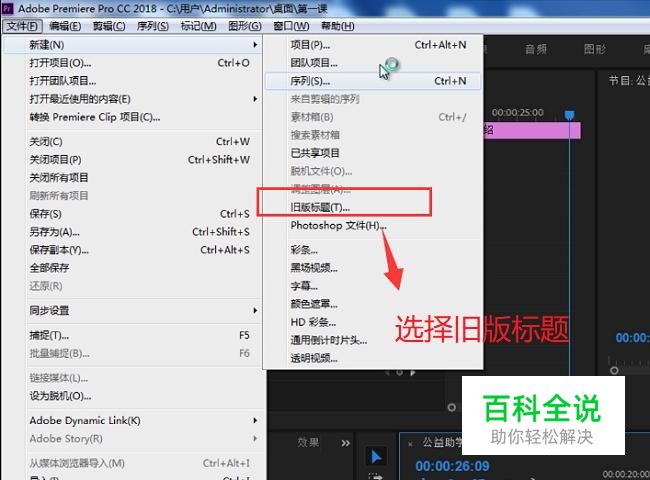Select 透明视频... entry
This screenshot has width=650, height=480.
pos(373,358)
